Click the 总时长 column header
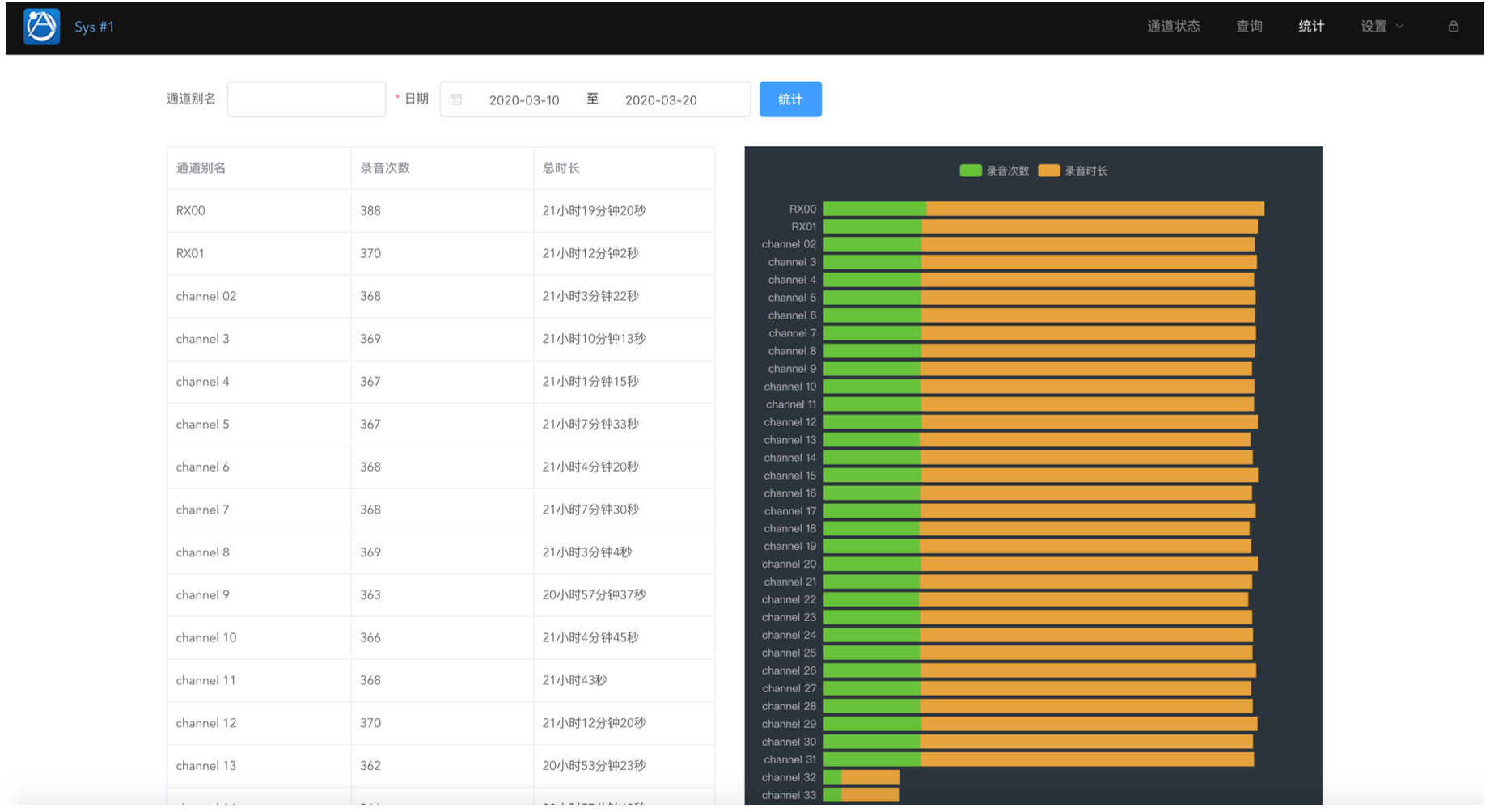This screenshot has height=812, width=1490. point(561,168)
